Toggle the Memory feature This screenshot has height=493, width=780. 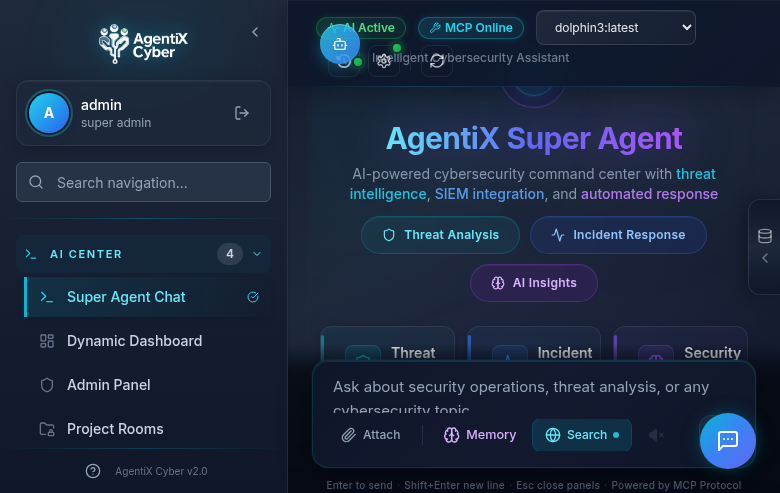(x=480, y=435)
